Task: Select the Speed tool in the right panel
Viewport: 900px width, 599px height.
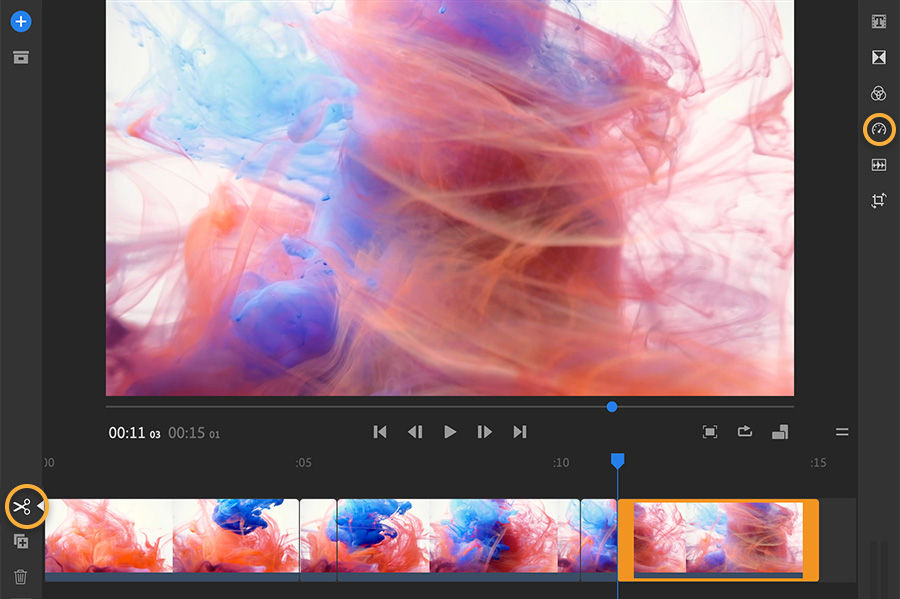Action: [877, 129]
